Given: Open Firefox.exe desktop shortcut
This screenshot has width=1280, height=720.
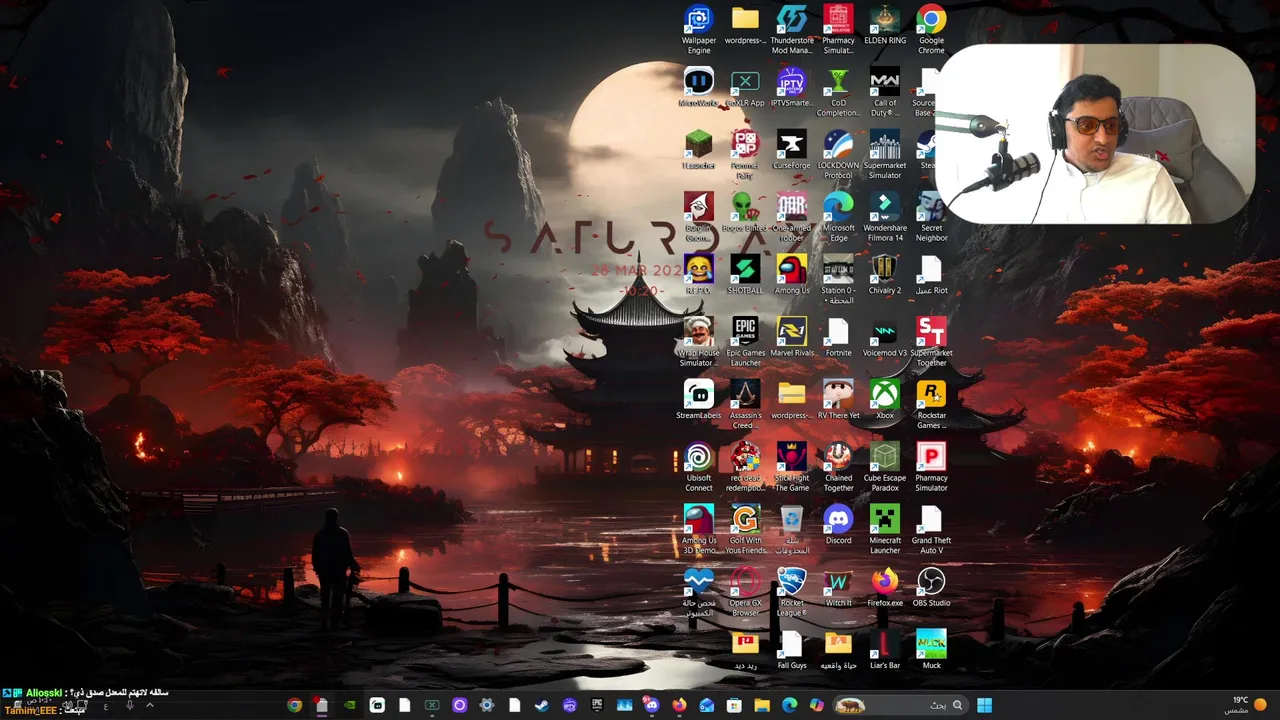Looking at the screenshot, I should click(x=884, y=587).
